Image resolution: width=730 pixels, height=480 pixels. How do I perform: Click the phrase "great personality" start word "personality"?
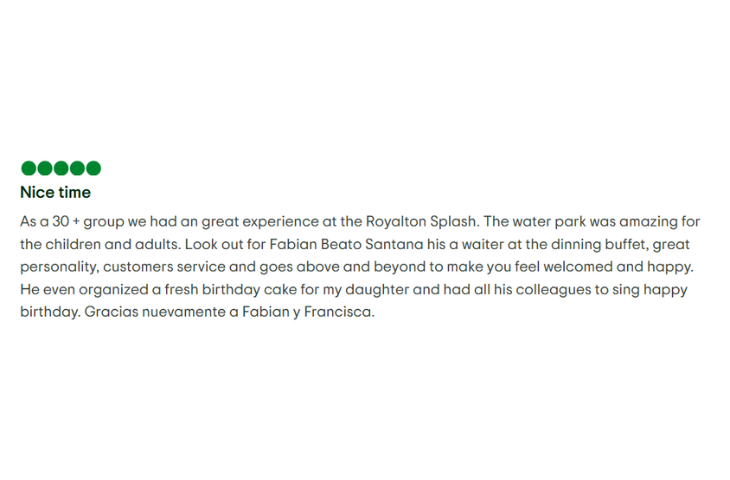click(59, 267)
